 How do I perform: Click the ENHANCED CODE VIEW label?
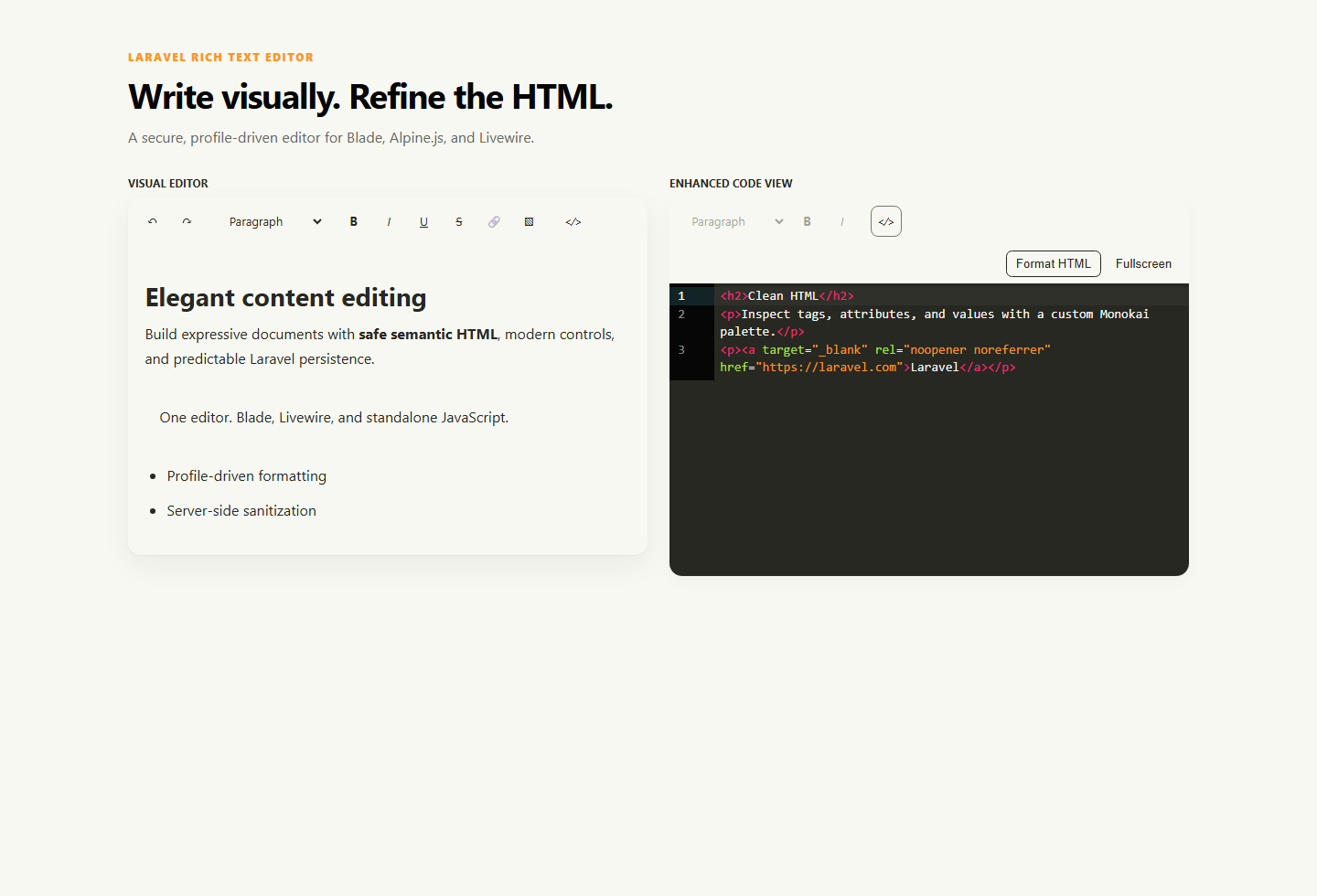point(731,184)
